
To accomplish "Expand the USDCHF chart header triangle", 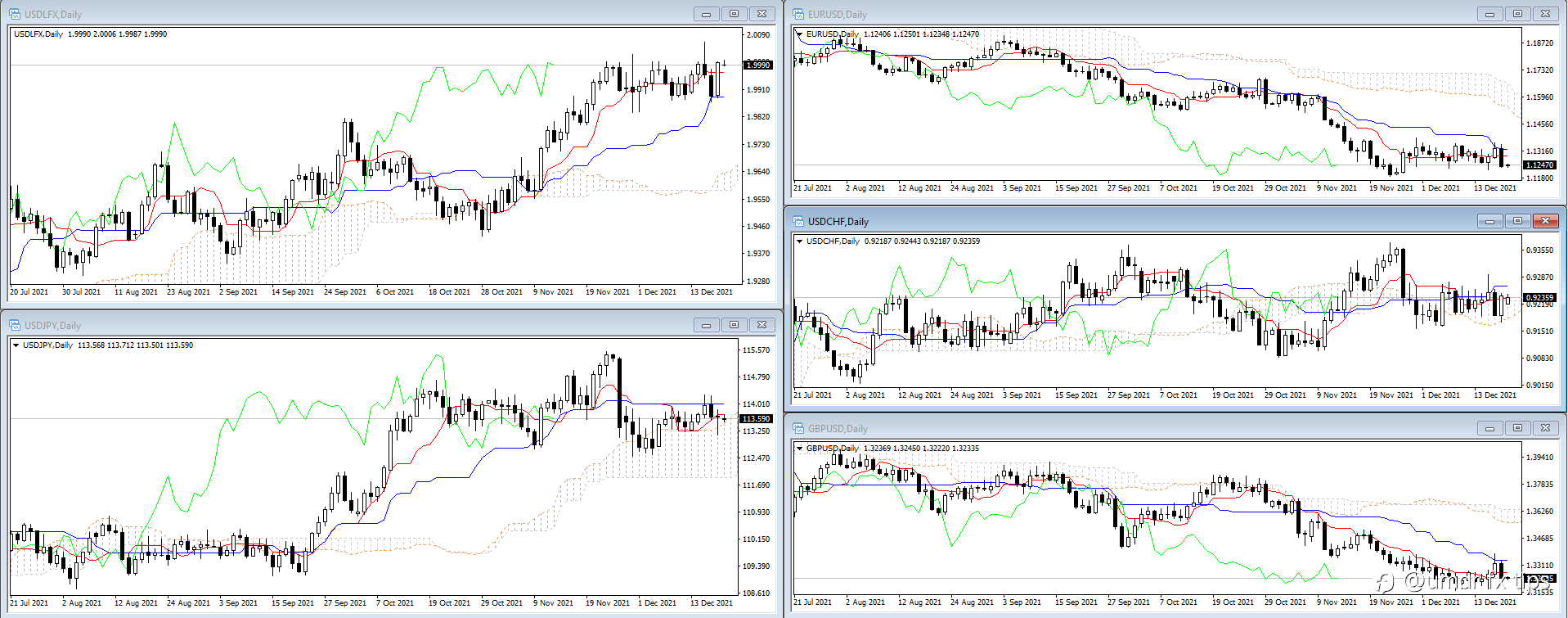I will (800, 241).
